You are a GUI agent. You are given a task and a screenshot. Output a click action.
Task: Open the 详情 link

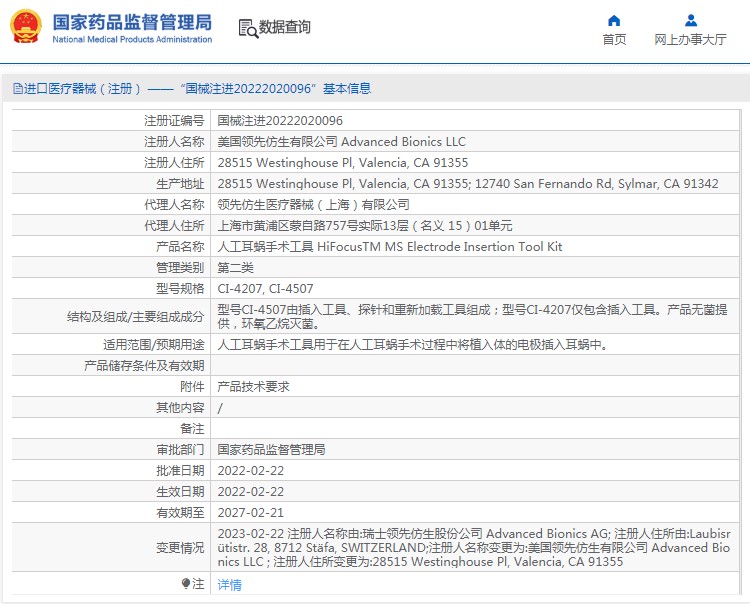click(230, 584)
